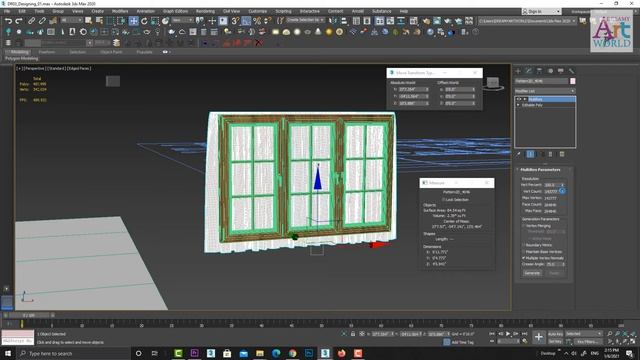Screen dimensions: 640x360
Task: Click Configure Modifier Sets icon under stack
Action: point(562,154)
